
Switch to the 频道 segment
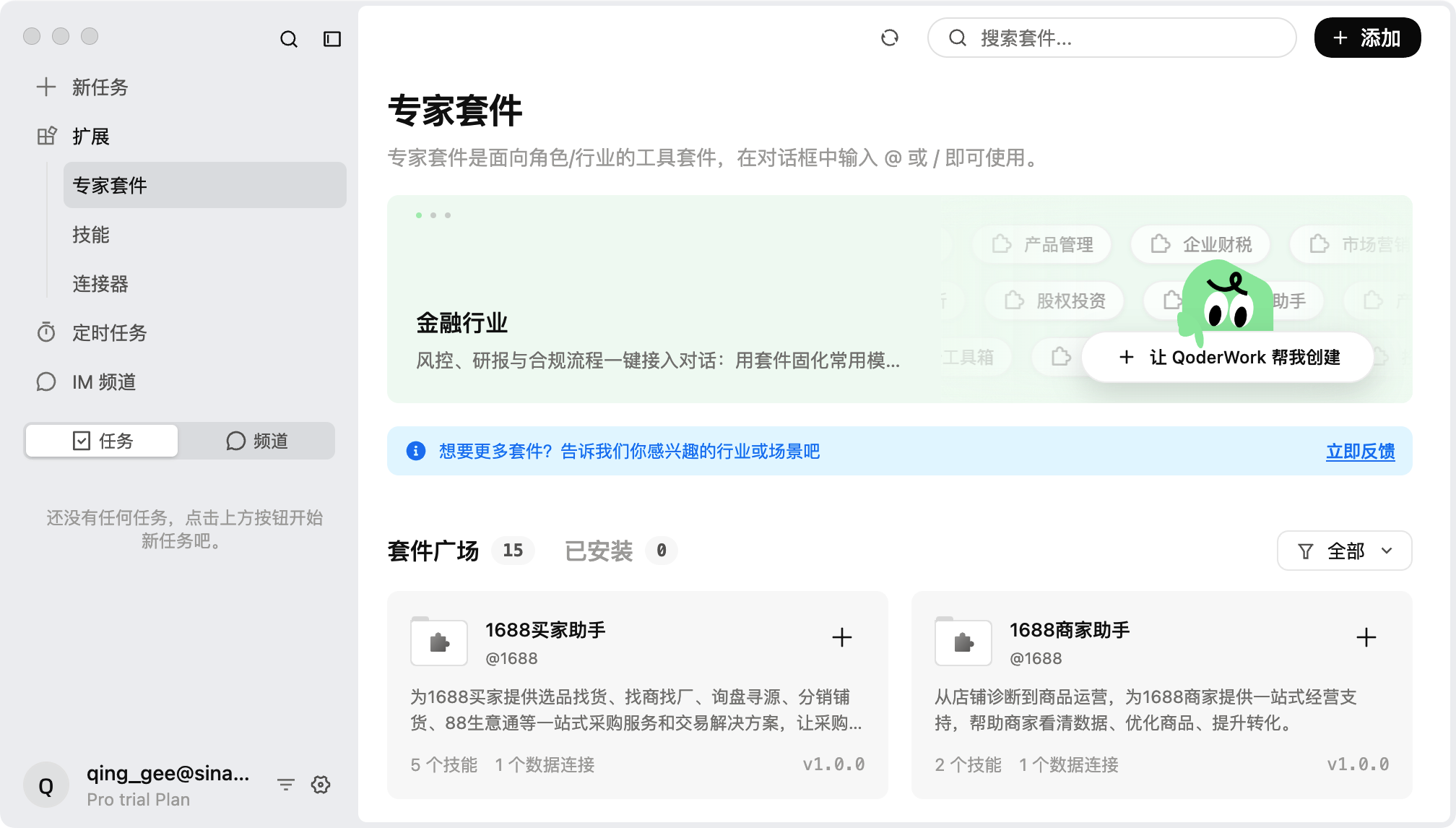pyautogui.click(x=257, y=441)
